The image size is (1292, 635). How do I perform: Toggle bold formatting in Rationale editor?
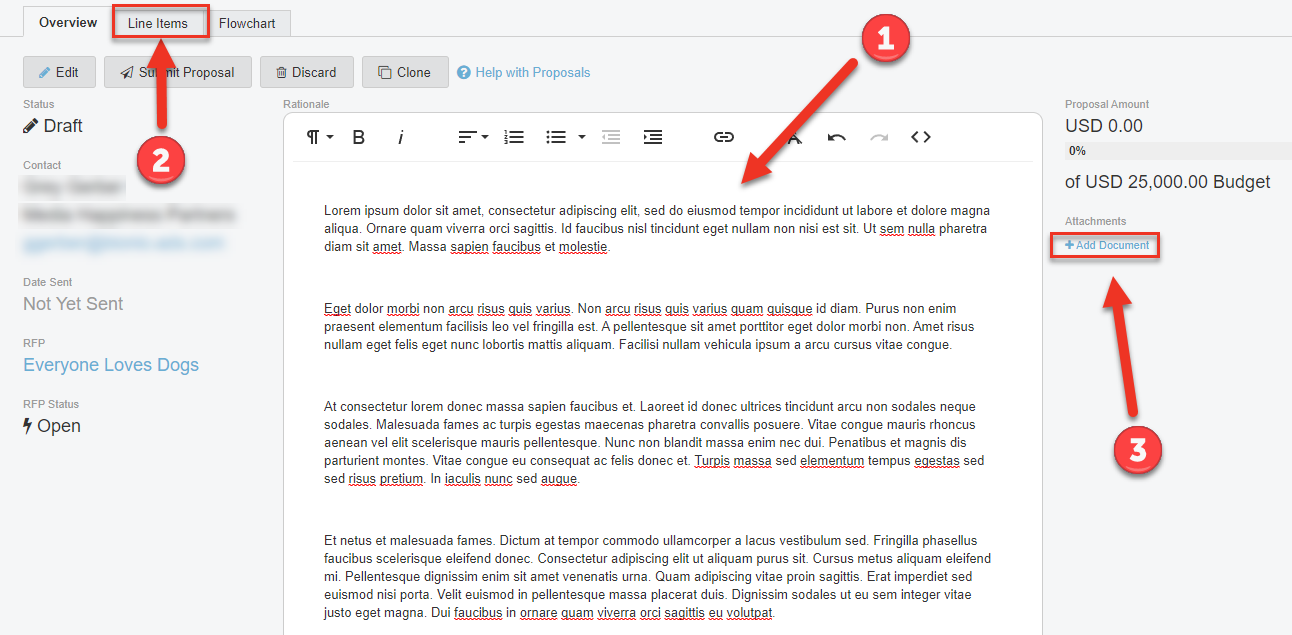359,138
